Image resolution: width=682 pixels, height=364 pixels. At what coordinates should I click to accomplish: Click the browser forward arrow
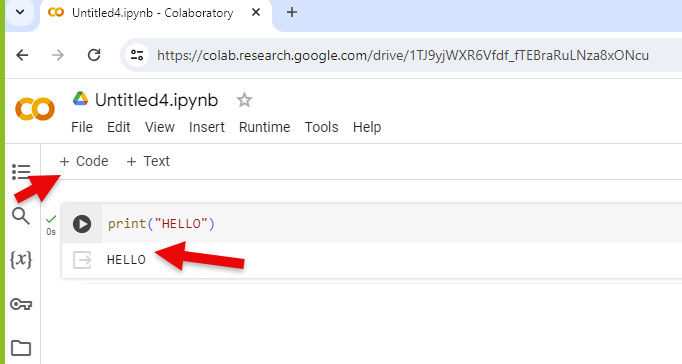point(58,55)
